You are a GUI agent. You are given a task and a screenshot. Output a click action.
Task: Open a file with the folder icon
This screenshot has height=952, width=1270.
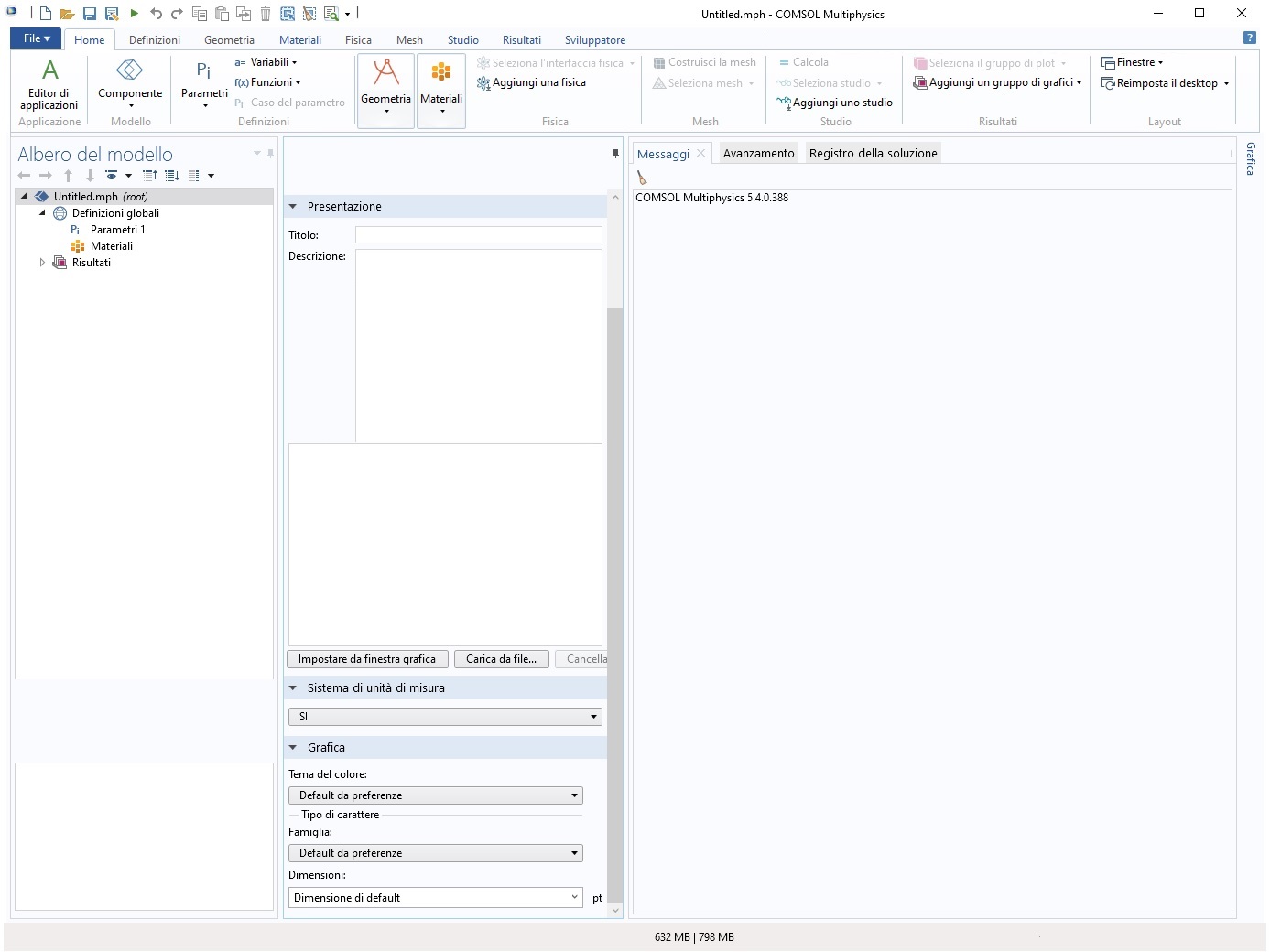click(x=67, y=14)
